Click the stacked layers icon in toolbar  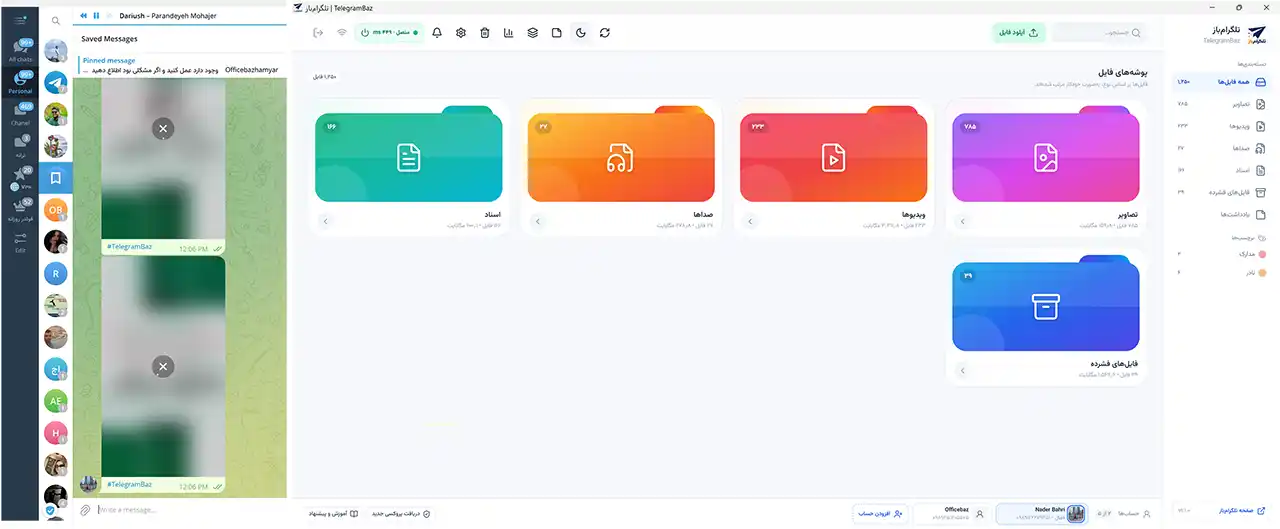click(533, 33)
